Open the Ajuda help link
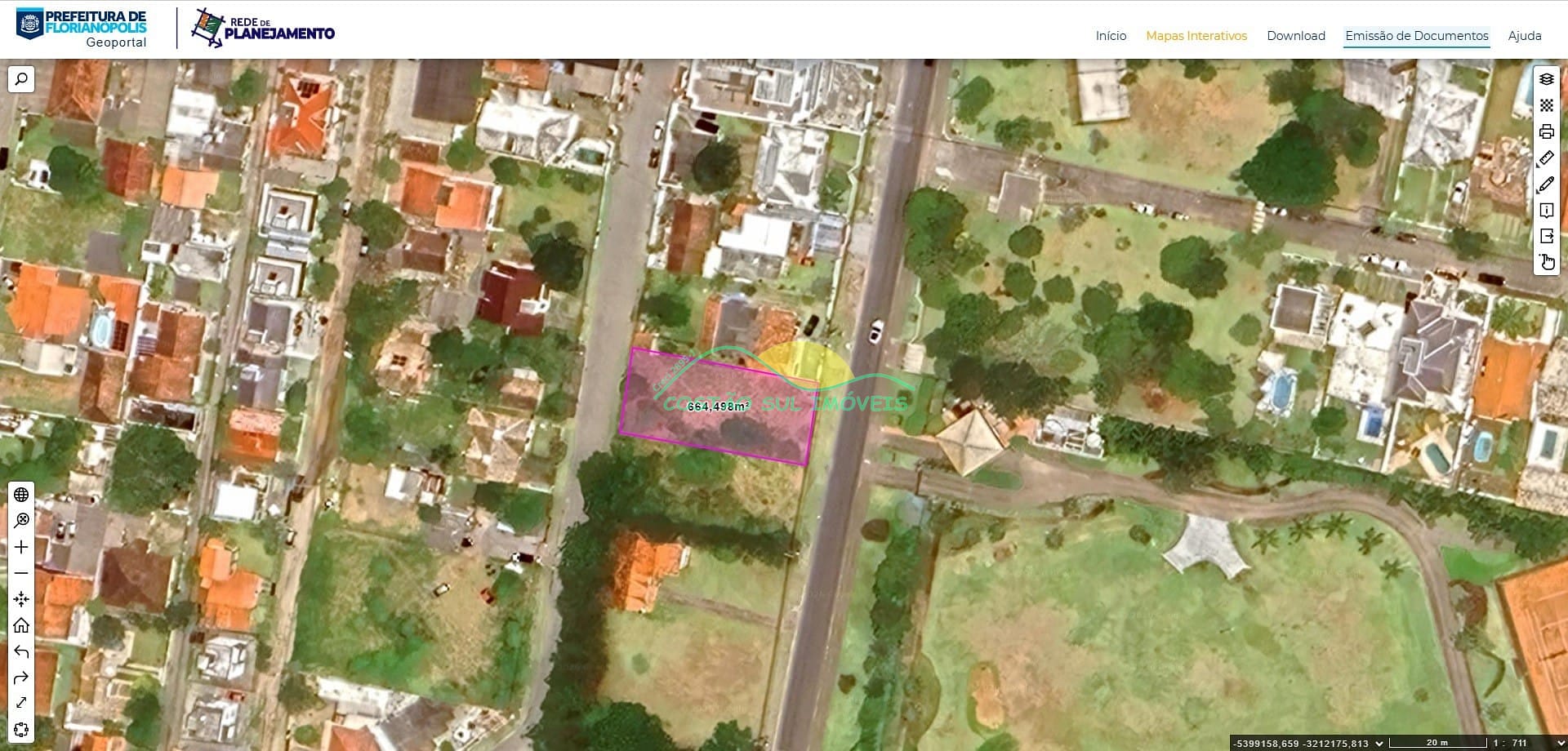This screenshot has width=1568, height=751. [1524, 36]
